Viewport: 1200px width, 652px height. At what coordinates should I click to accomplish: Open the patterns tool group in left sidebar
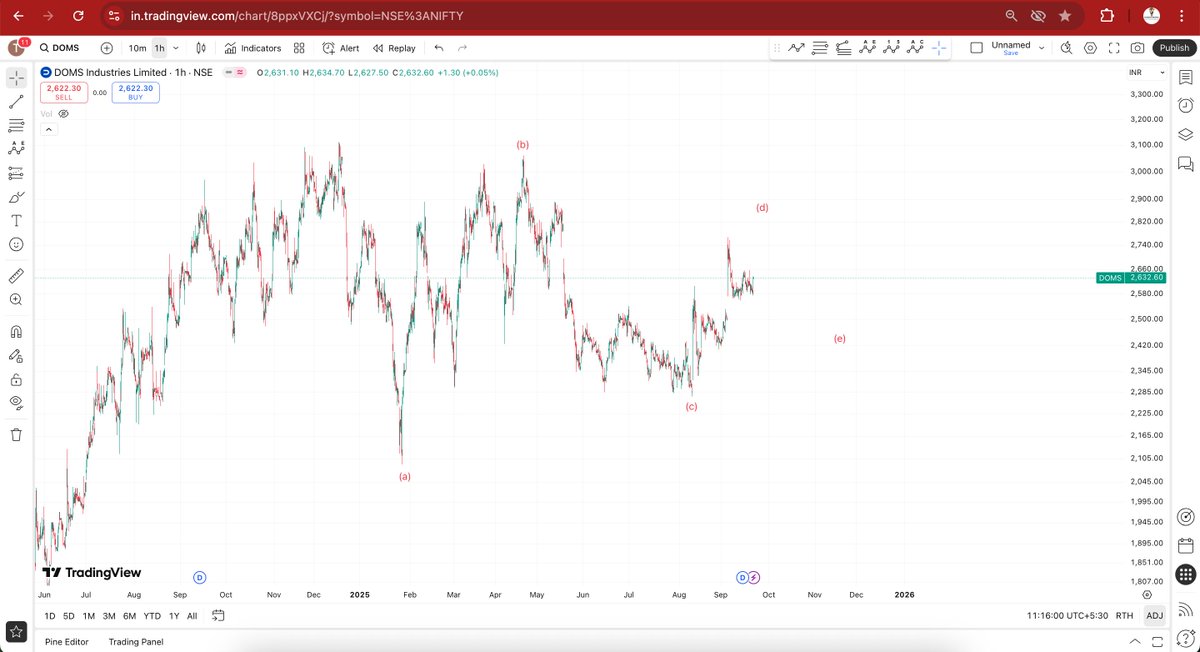pos(16,148)
